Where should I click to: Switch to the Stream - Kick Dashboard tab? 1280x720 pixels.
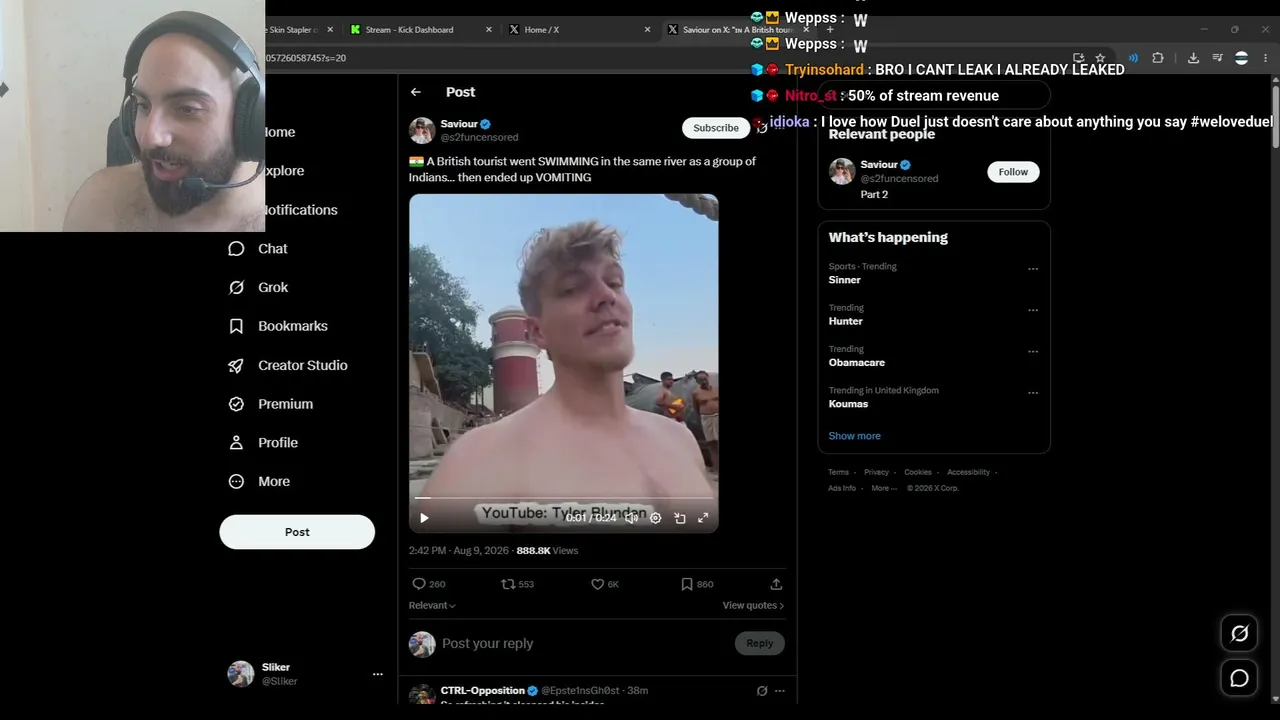point(418,30)
